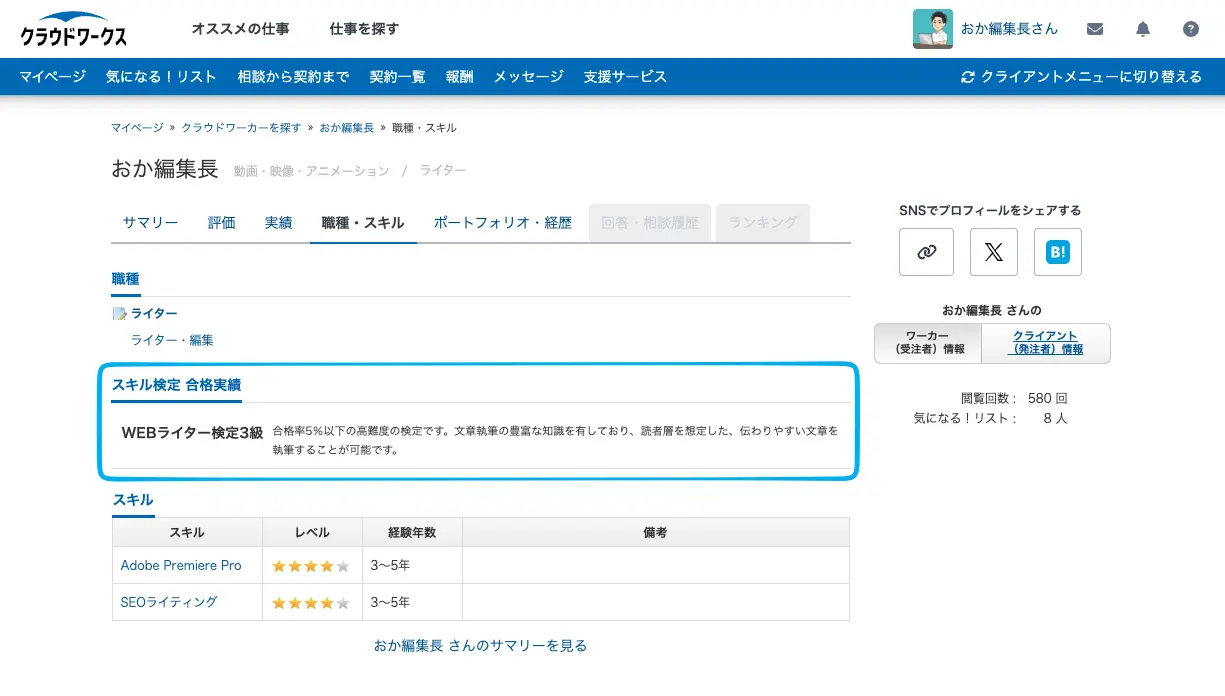View おか編集長さんのサマリーを見る
The image size is (1225, 696).
[480, 645]
